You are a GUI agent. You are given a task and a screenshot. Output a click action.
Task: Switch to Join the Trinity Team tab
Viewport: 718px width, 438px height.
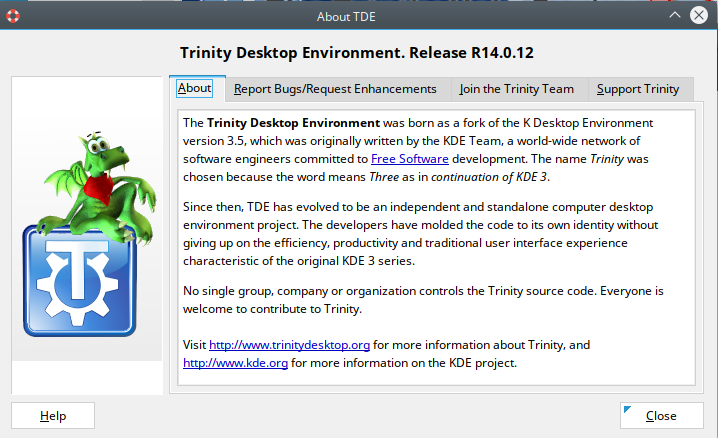[x=516, y=89]
